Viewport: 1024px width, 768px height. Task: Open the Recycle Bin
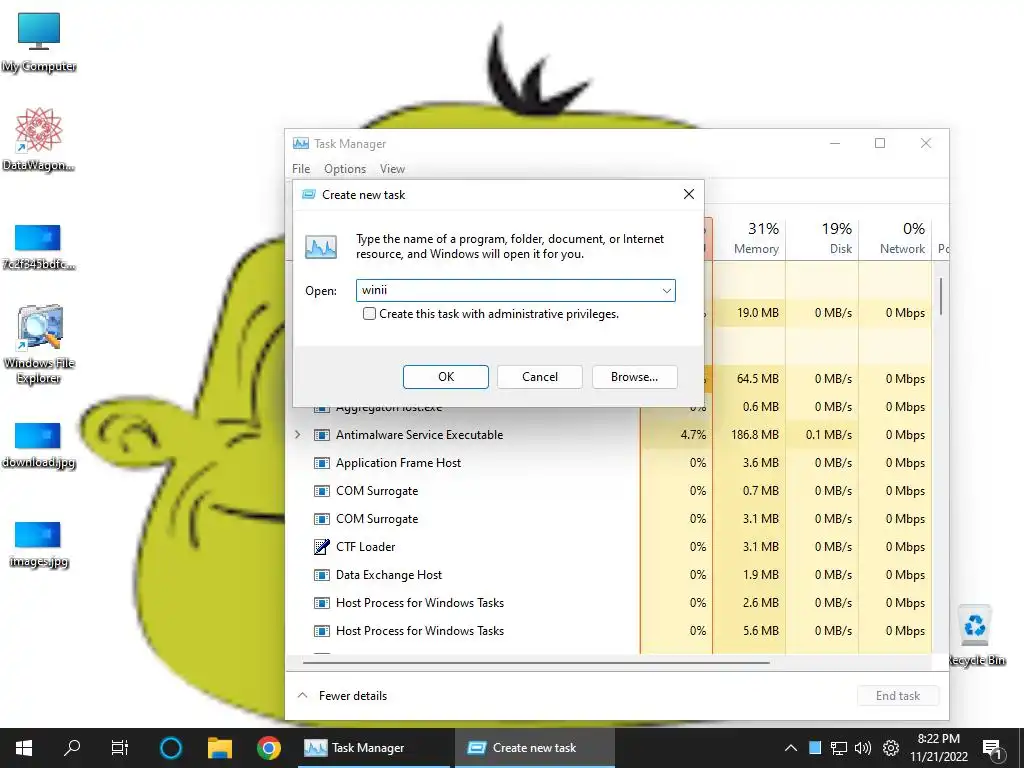975,635
